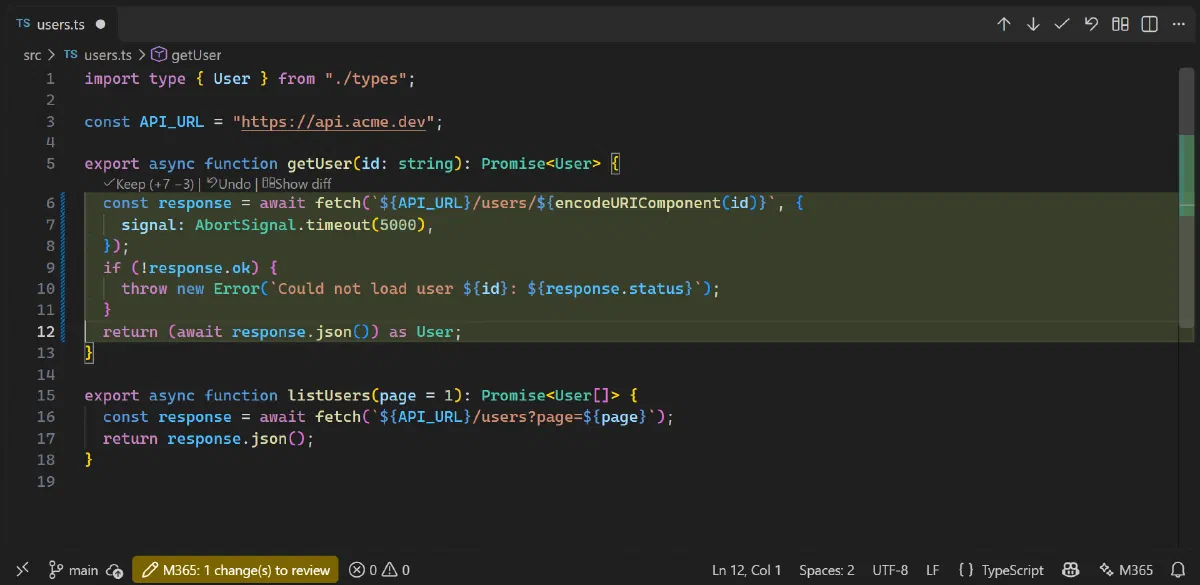Split the editor to the right
Screen dimensions: 1200x585
pyautogui.click(x=1150, y=24)
